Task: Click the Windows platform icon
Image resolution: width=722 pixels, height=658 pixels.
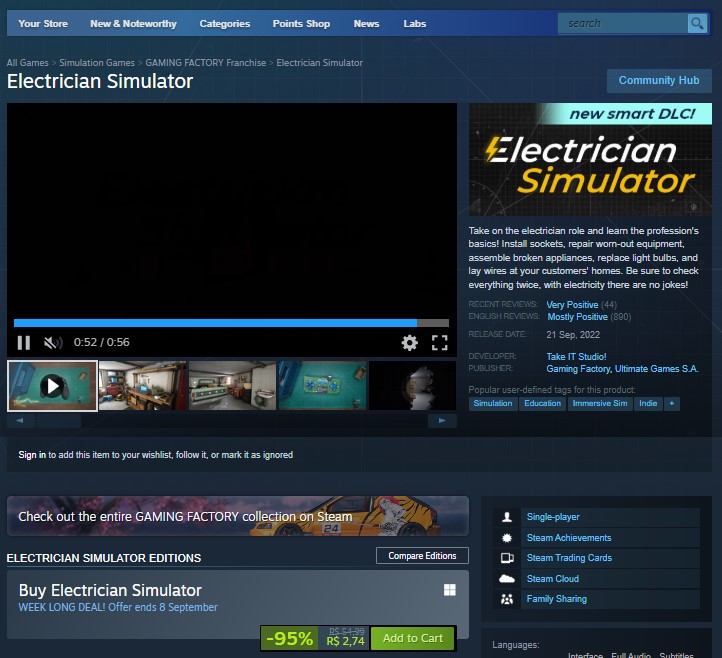Action: coord(450,590)
